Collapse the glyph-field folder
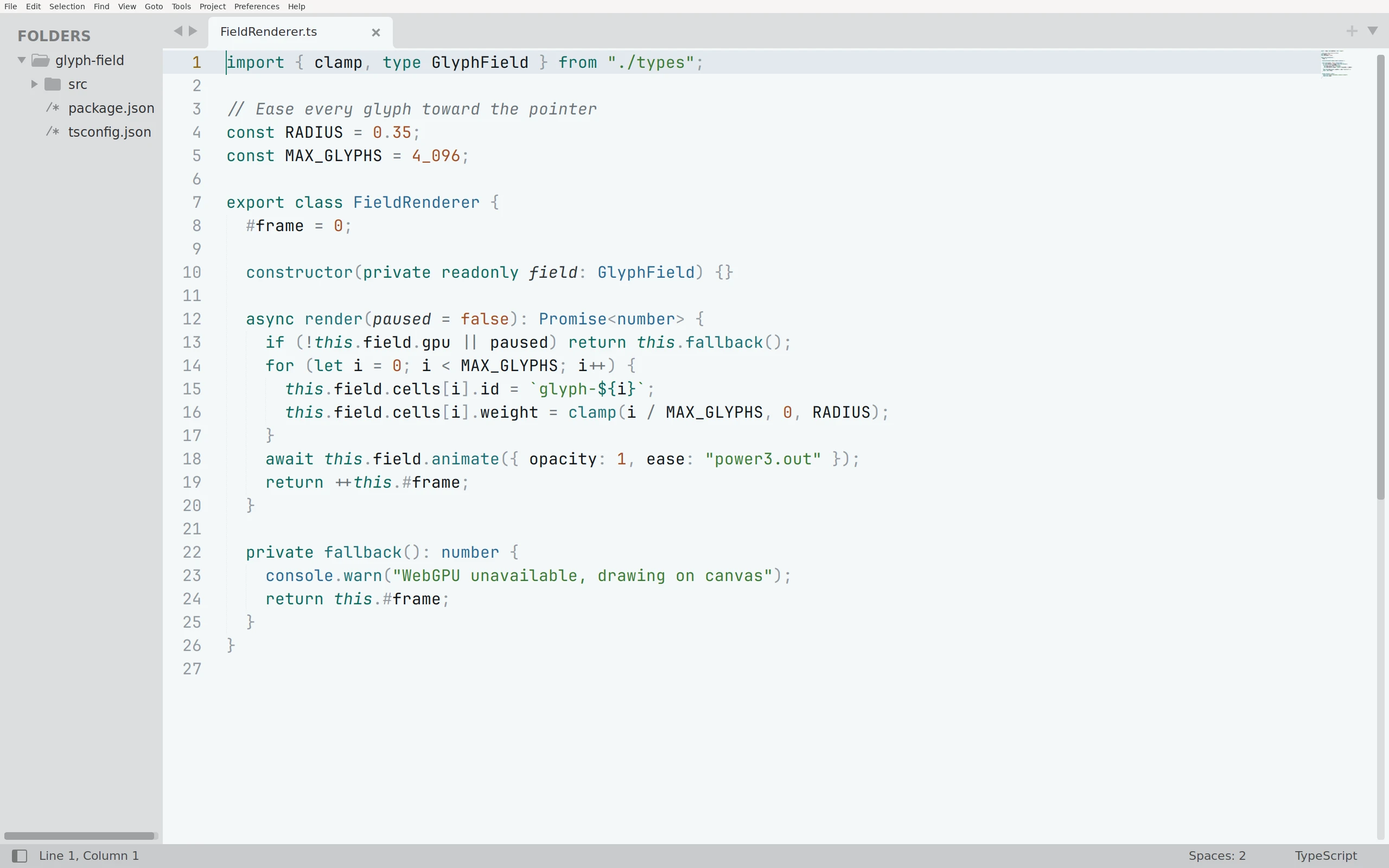The width and height of the screenshot is (1389, 868). click(22, 60)
